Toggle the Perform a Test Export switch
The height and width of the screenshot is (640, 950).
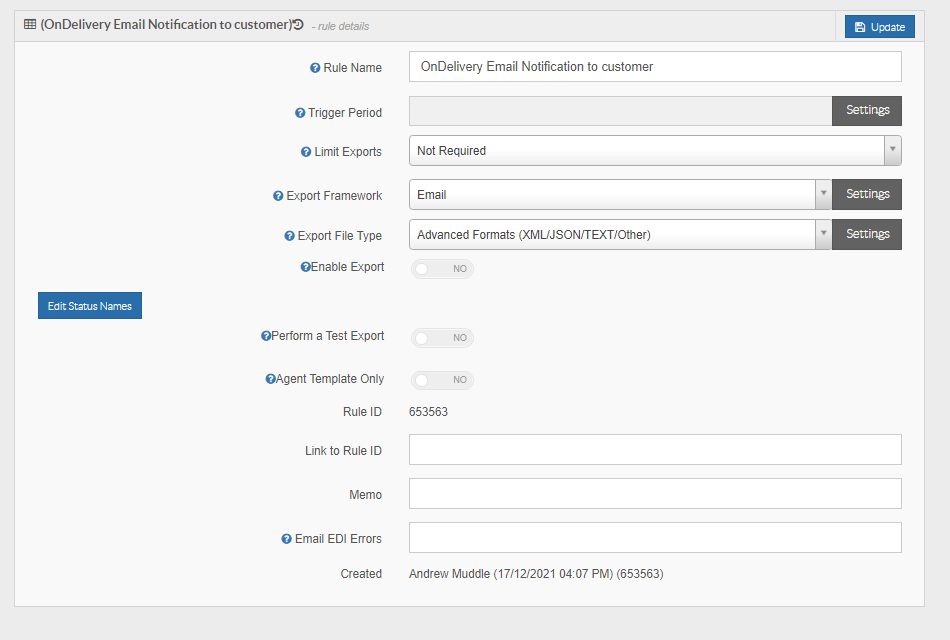tap(442, 338)
